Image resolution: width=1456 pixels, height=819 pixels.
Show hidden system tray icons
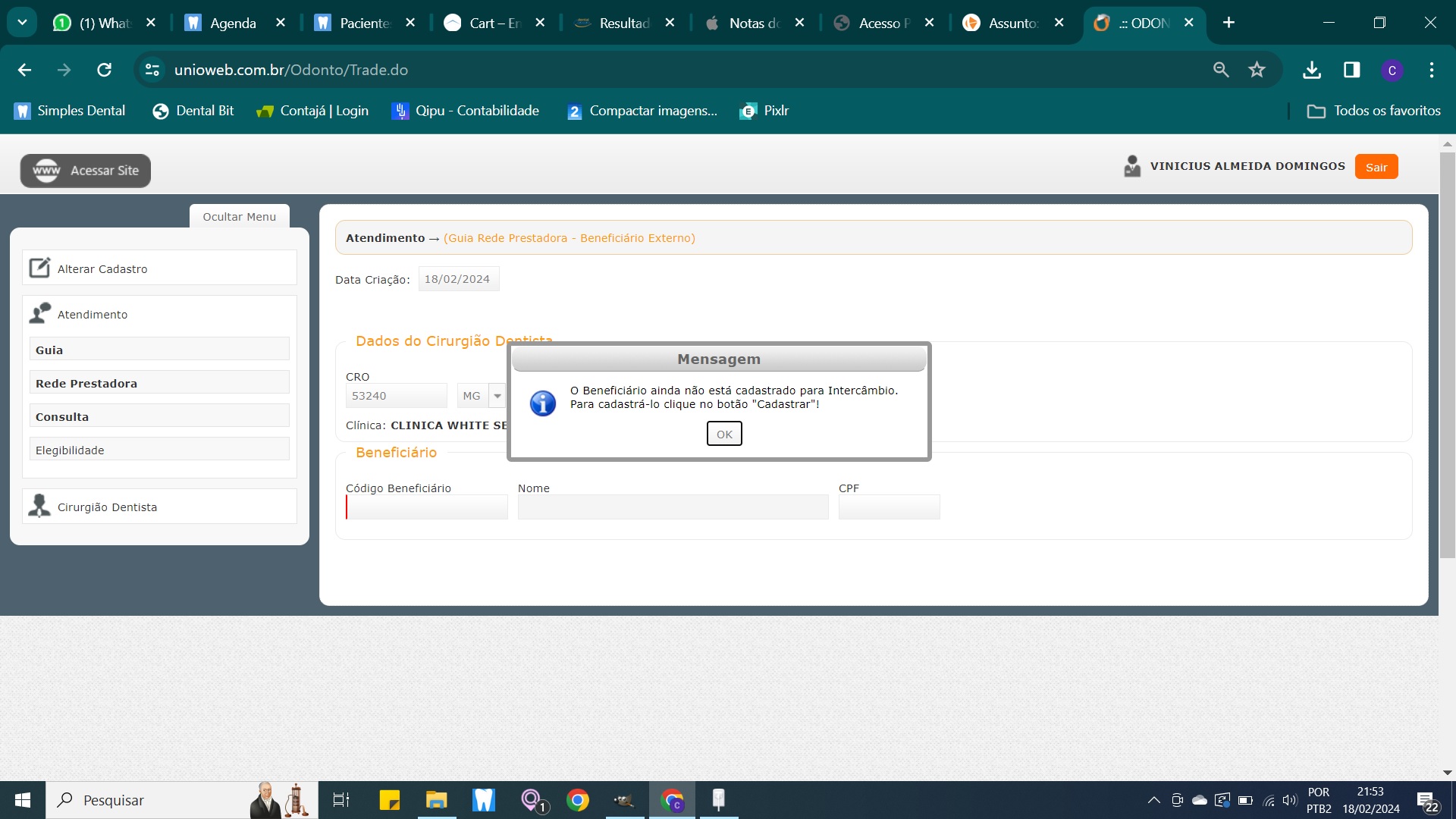coord(1153,800)
